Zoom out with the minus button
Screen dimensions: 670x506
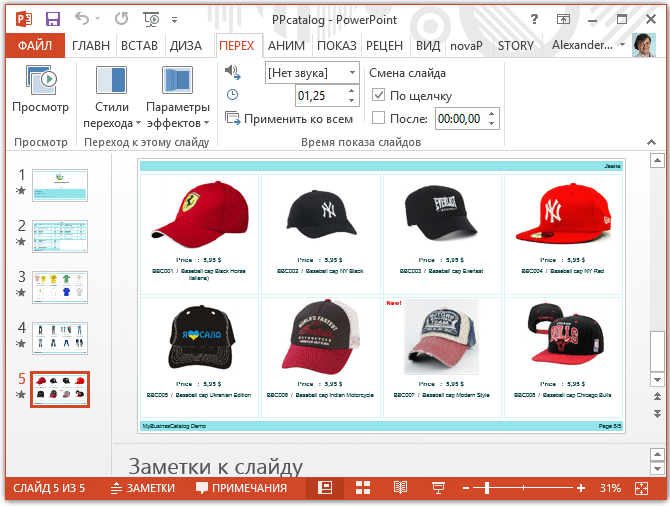click(x=466, y=488)
